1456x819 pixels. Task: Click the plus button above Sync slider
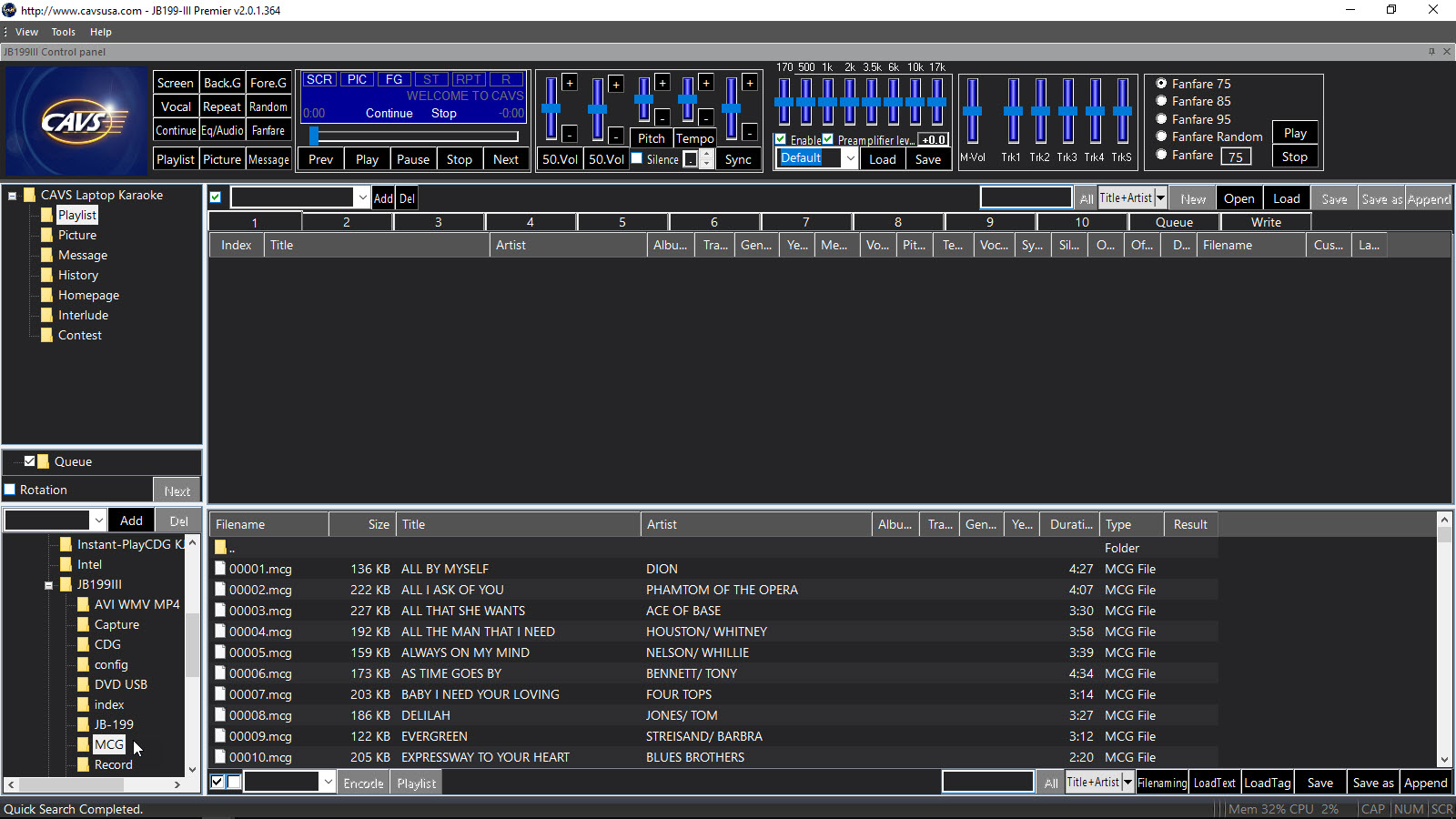click(x=750, y=83)
